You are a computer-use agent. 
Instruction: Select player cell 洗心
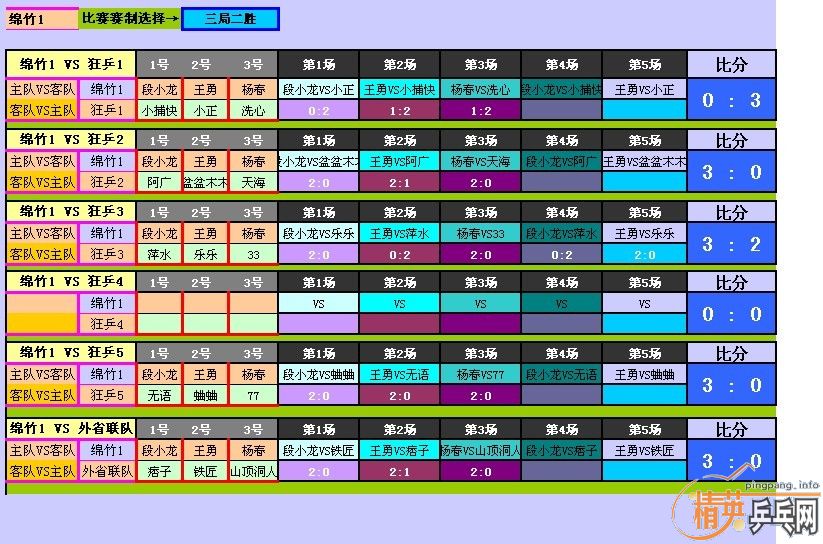point(253,110)
